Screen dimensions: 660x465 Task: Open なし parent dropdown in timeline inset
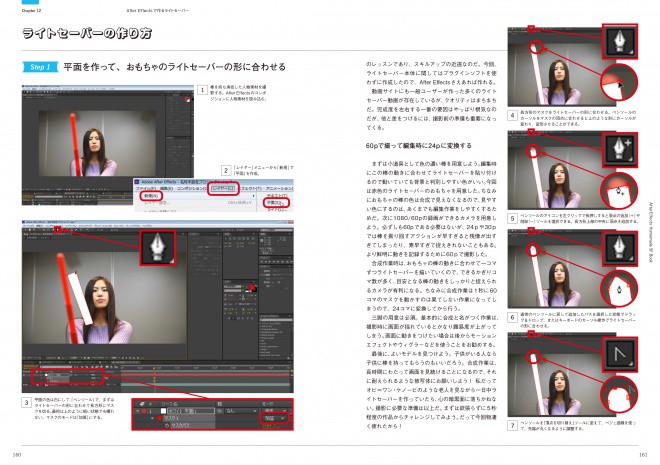241,411
